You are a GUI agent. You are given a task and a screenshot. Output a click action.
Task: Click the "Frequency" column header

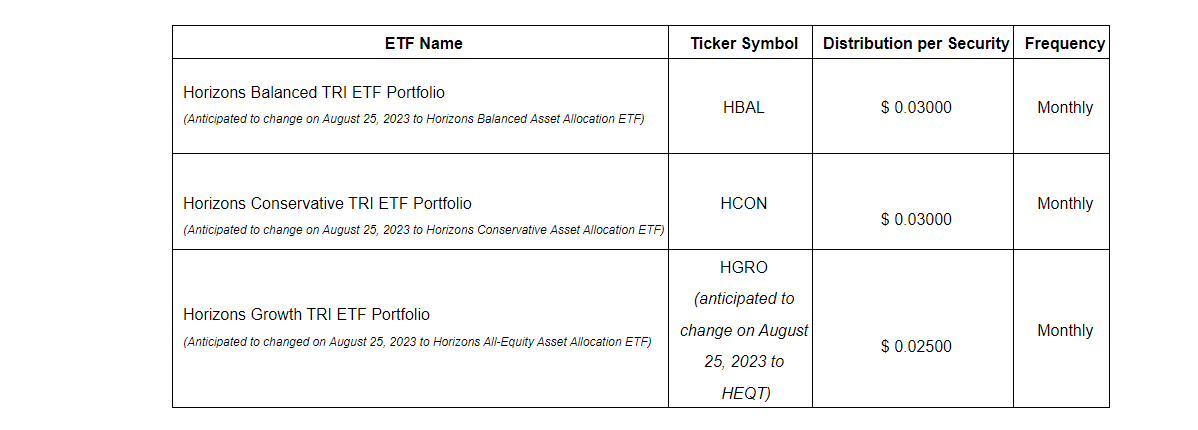(x=1064, y=43)
